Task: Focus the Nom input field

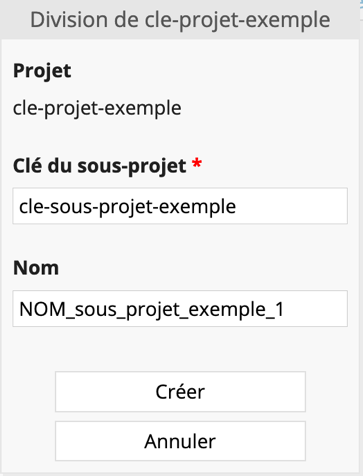Action: [x=180, y=308]
